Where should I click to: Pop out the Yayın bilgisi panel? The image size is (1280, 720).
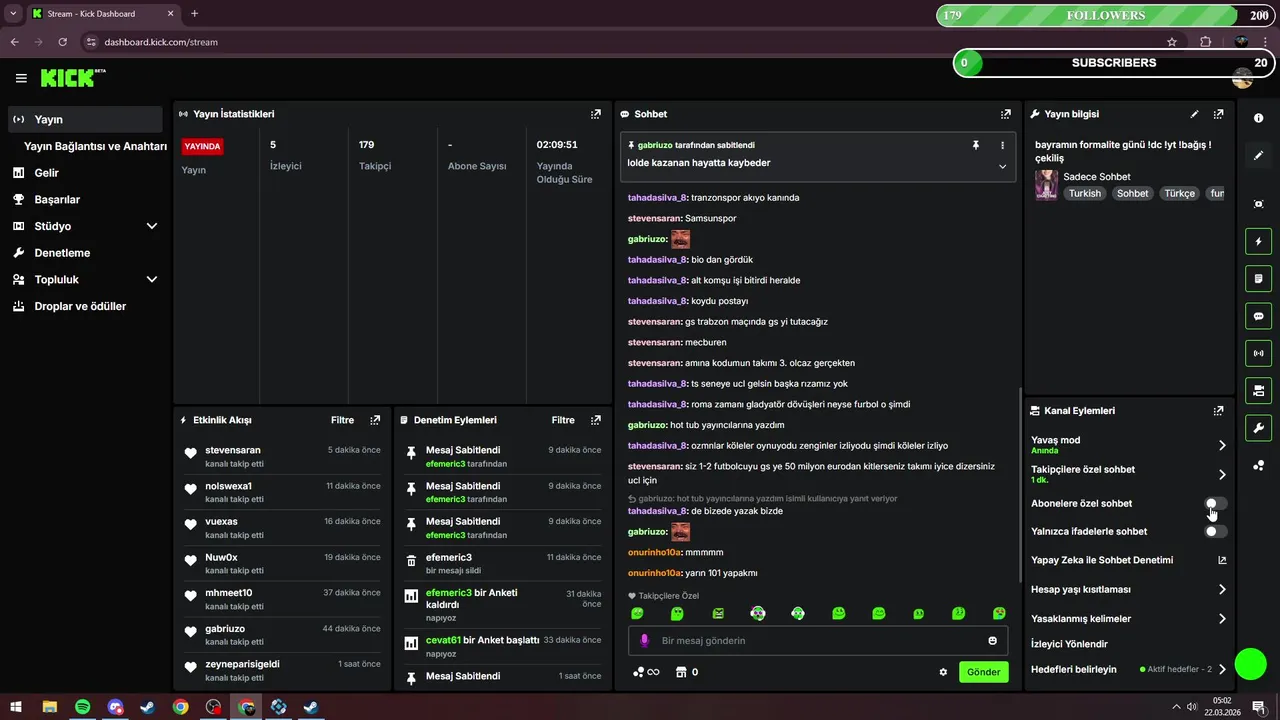(1218, 114)
